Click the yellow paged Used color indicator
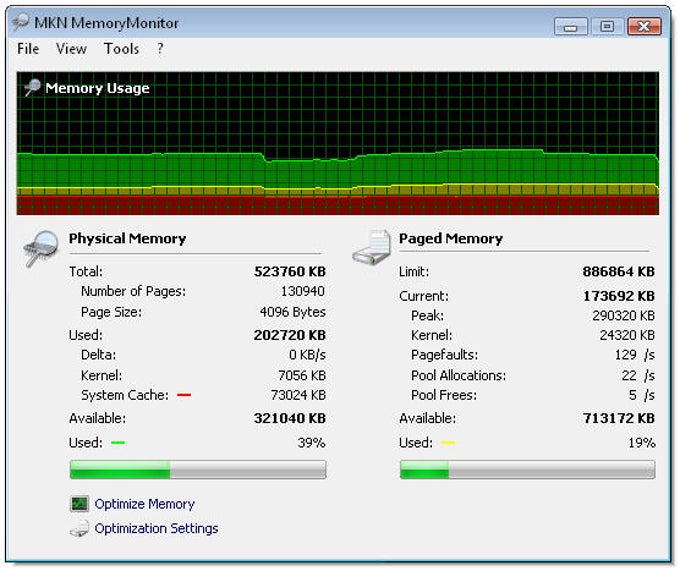680x571 pixels. point(448,443)
